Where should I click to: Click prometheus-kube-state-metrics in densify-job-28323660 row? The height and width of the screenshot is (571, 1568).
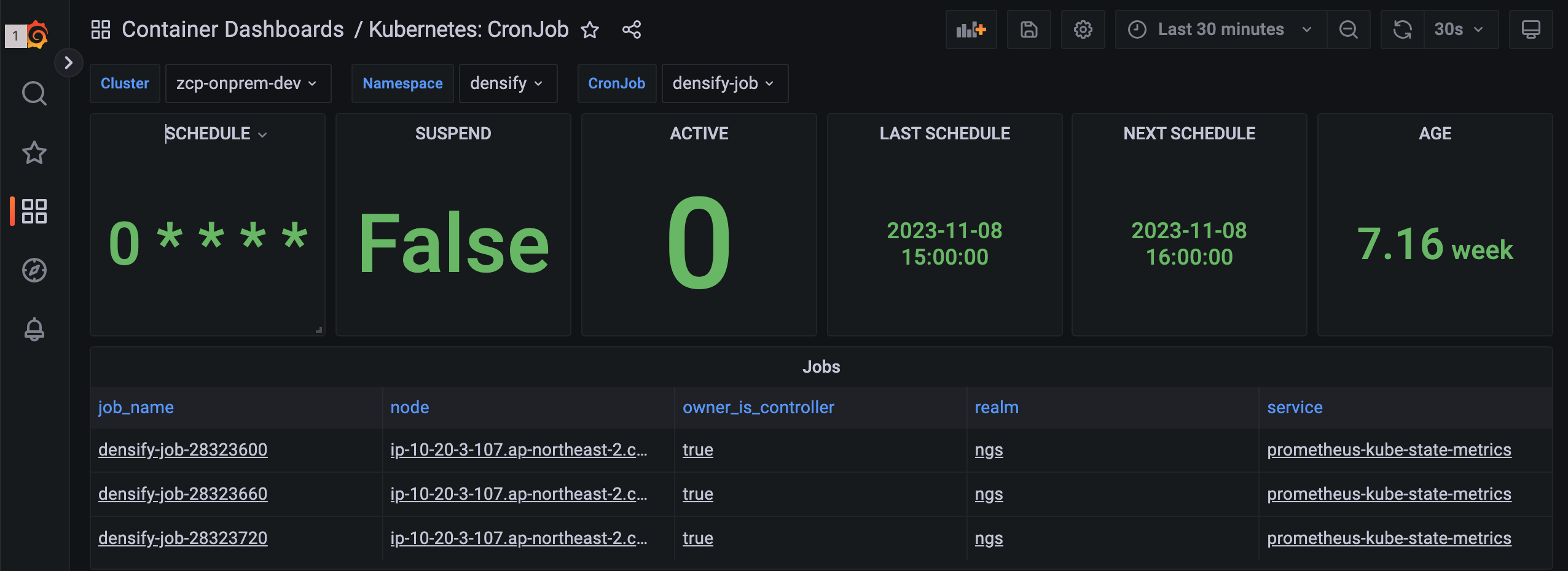coord(1389,494)
